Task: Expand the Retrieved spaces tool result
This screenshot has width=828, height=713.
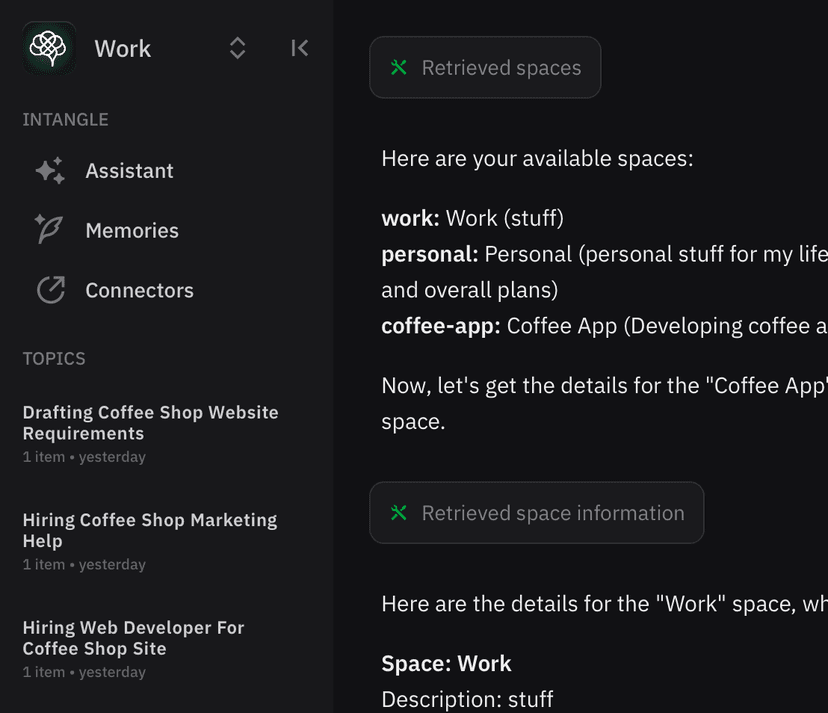Action: coord(485,67)
